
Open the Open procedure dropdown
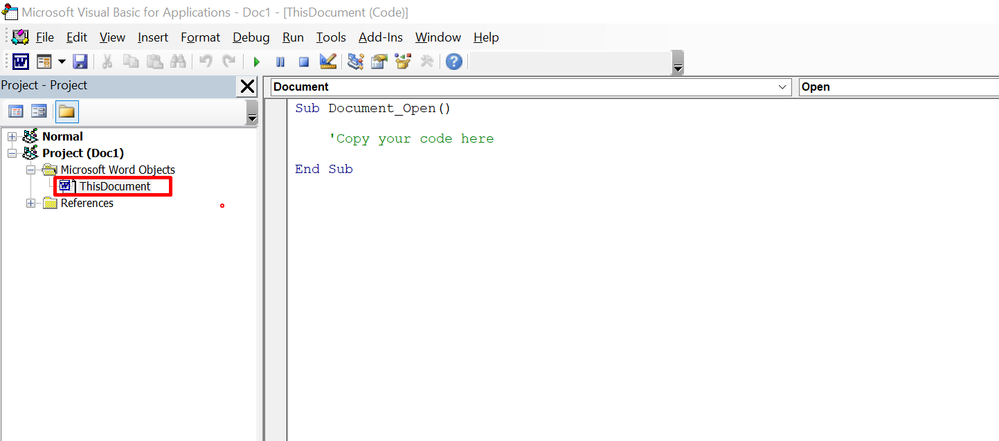[899, 87]
